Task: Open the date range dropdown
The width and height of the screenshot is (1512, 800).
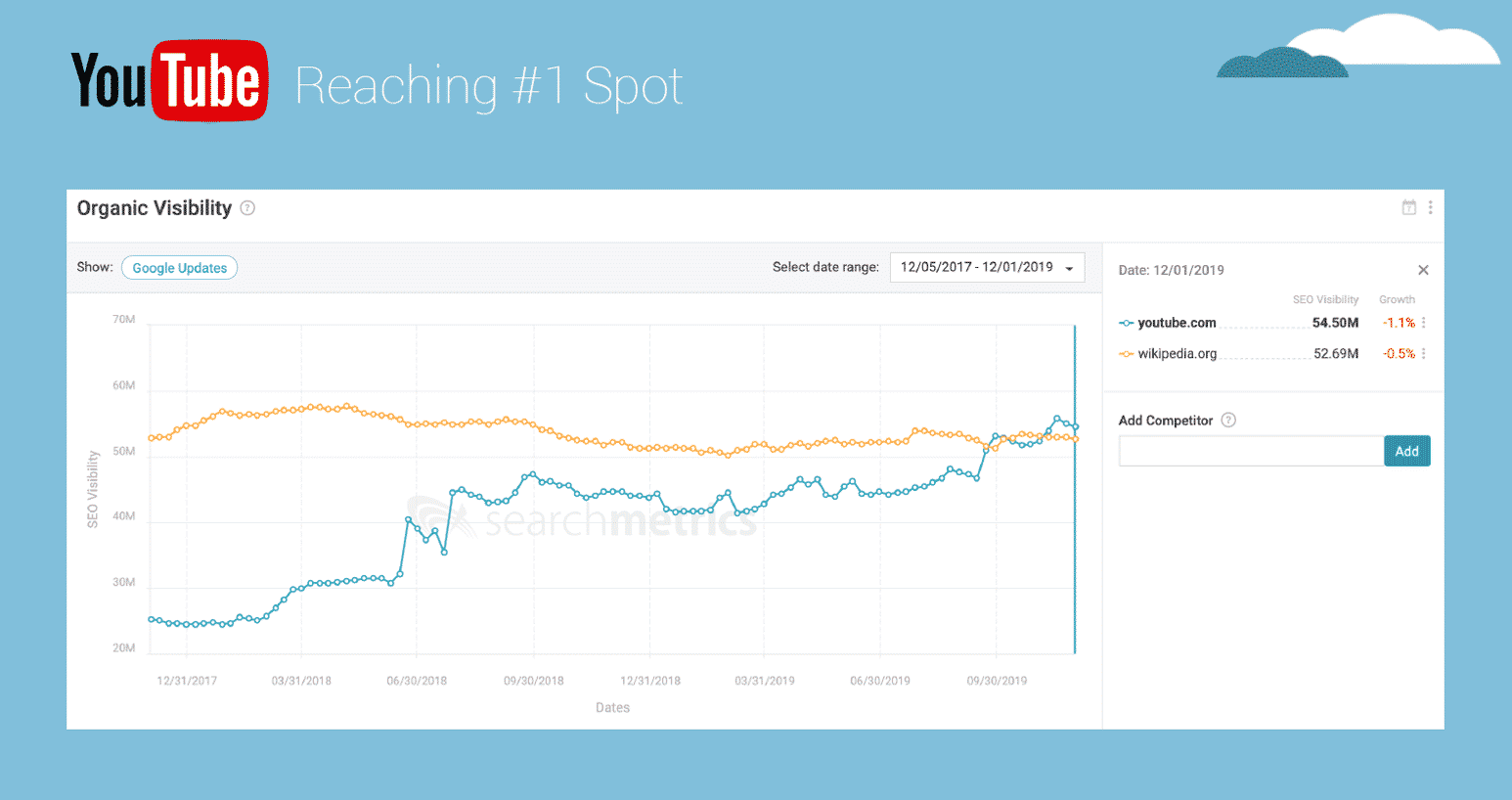Action: click(987, 267)
